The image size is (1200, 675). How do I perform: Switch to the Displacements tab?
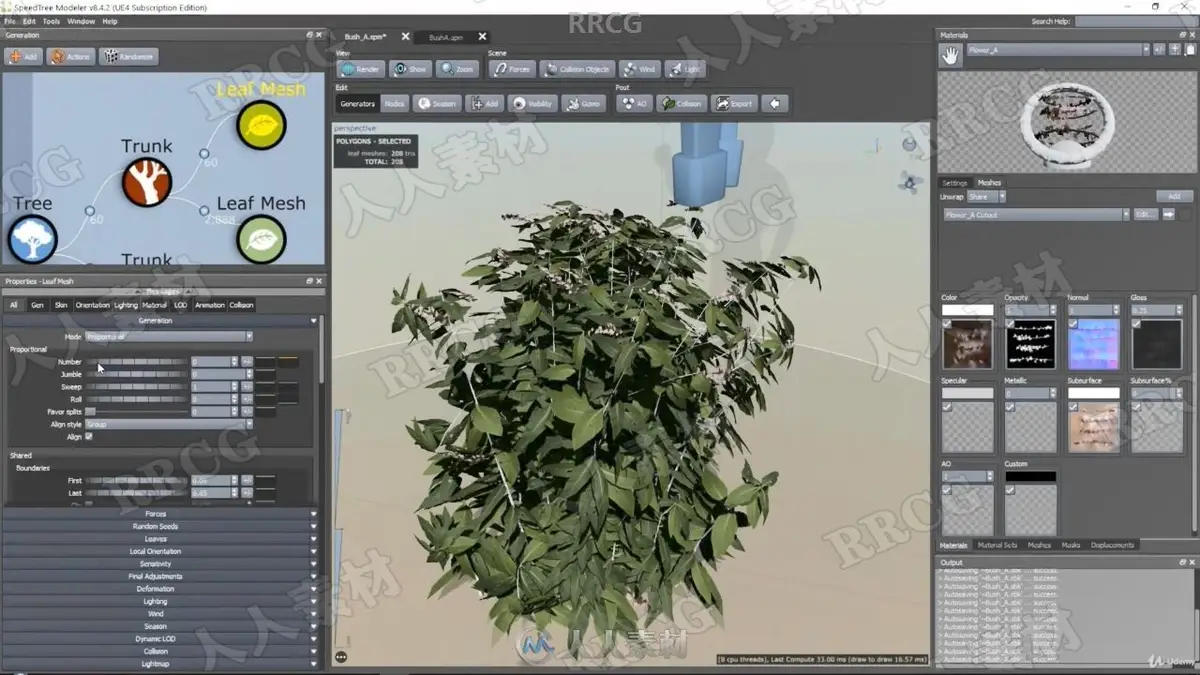pos(1112,545)
